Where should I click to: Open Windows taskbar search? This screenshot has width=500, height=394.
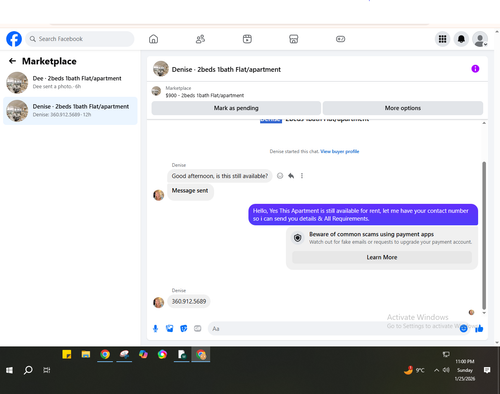(x=28, y=370)
